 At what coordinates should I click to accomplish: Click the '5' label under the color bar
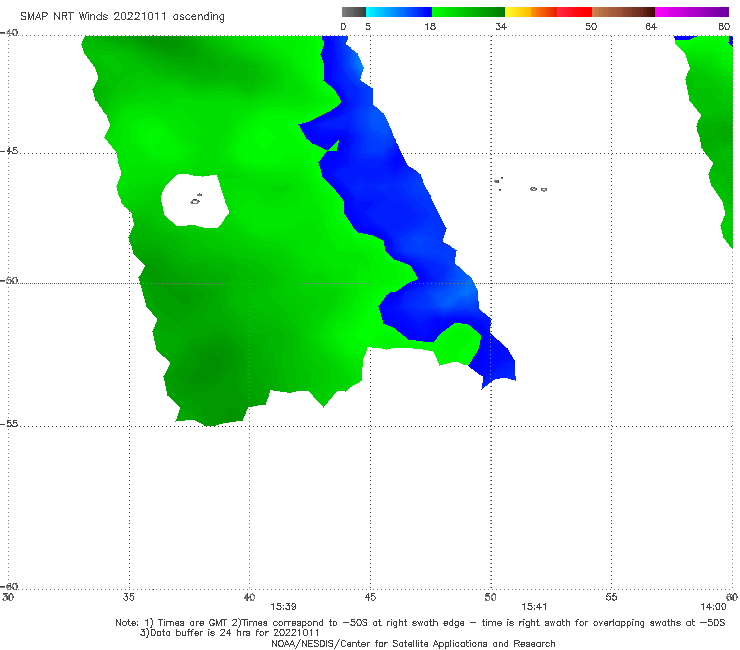coord(368,26)
